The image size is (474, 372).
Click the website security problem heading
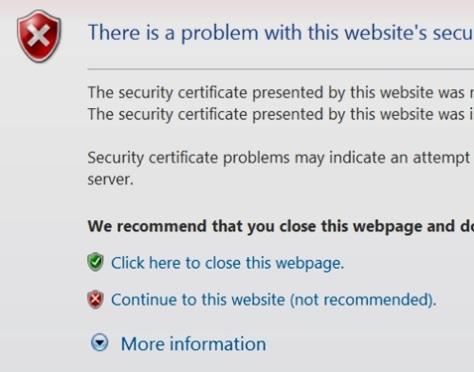[281, 33]
